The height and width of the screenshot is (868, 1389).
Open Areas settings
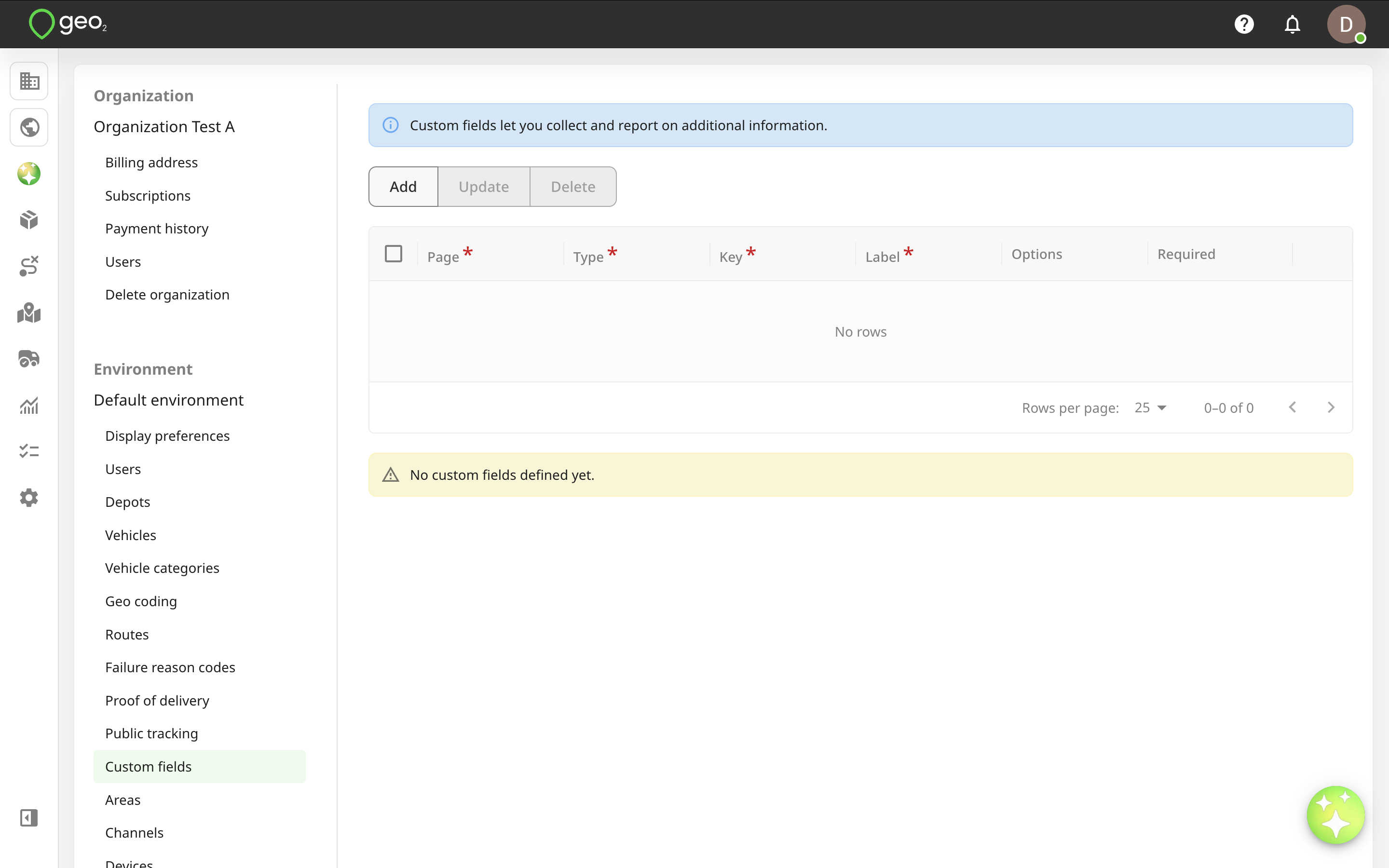pos(123,800)
